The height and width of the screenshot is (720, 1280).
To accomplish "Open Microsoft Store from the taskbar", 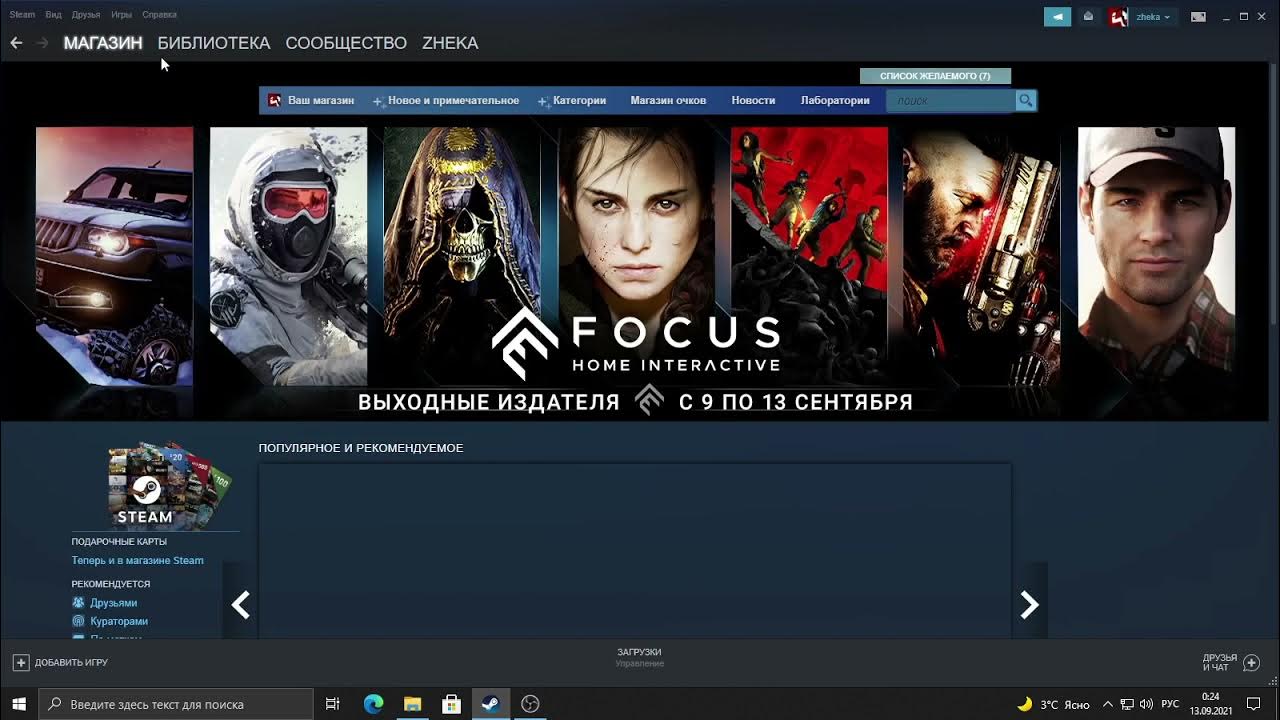I will [x=451, y=704].
